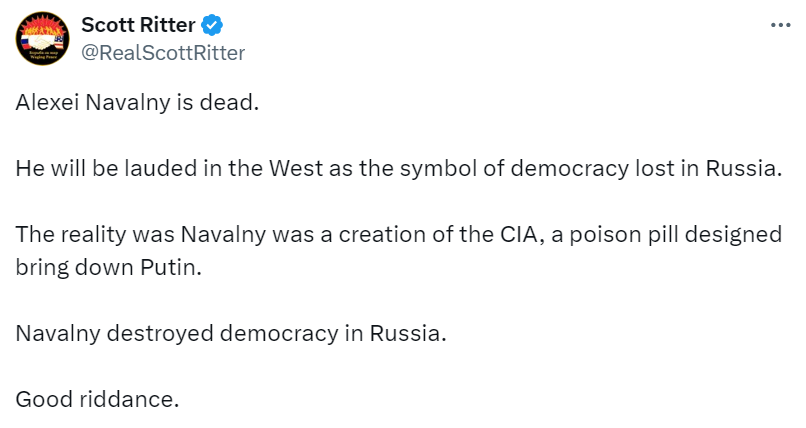
Task: Open the three-dot more options menu
Action: click(x=780, y=26)
